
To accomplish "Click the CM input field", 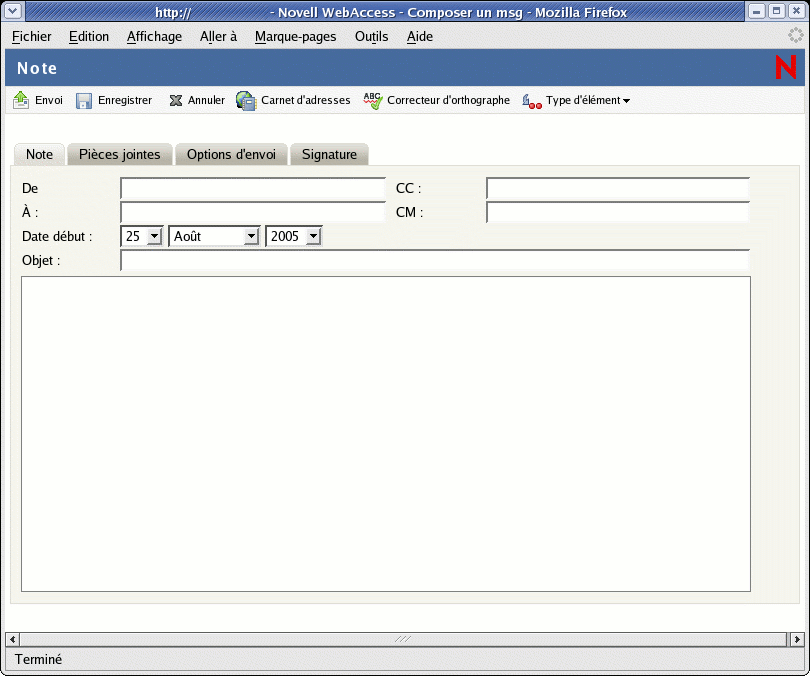I will click(618, 212).
